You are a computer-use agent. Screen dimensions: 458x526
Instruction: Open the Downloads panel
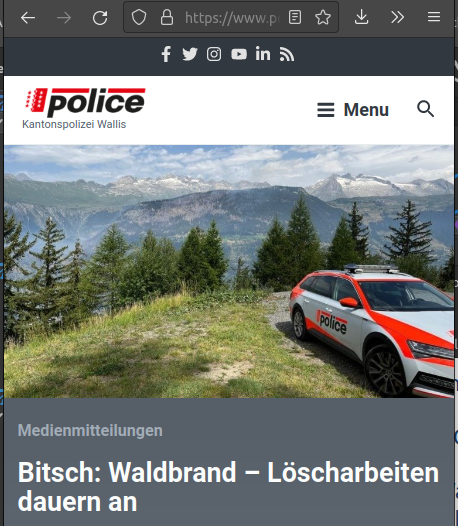361,17
